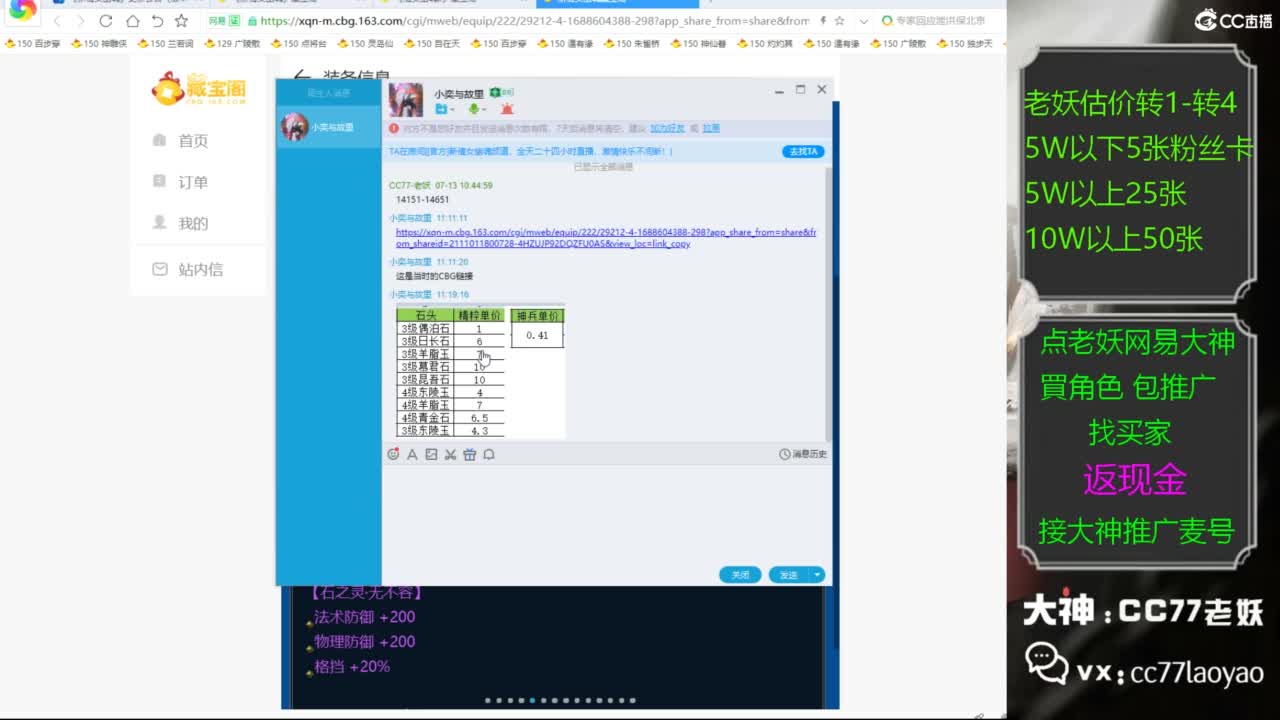The image size is (1280, 720).
Task: Click the 网易 tag in address bar
Action: 217,21
